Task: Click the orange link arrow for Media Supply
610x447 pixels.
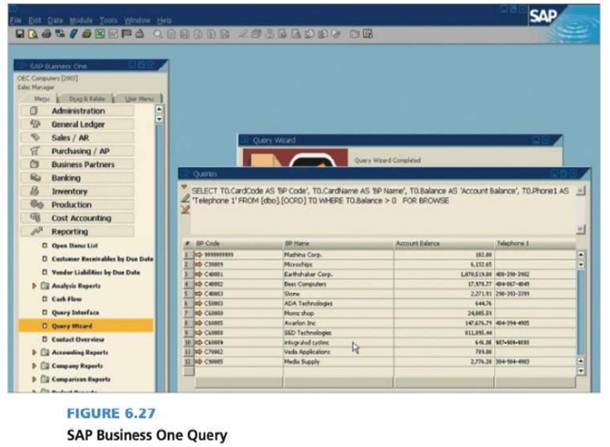Action: tap(198, 362)
